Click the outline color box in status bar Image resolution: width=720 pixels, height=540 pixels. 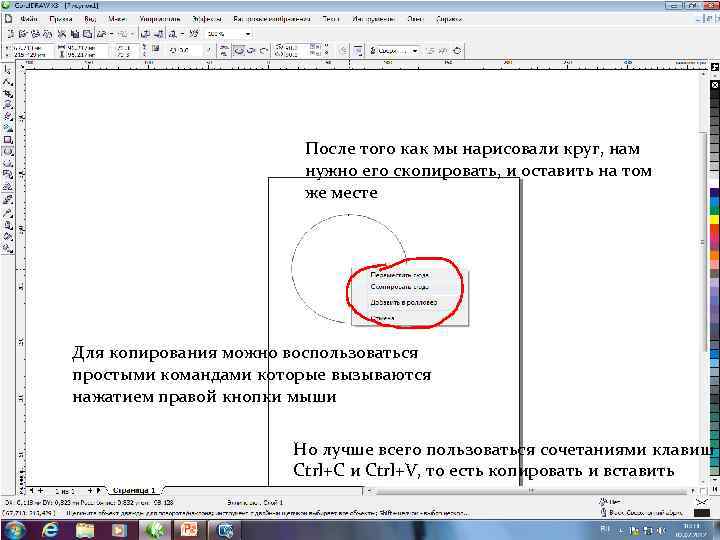click(702, 513)
